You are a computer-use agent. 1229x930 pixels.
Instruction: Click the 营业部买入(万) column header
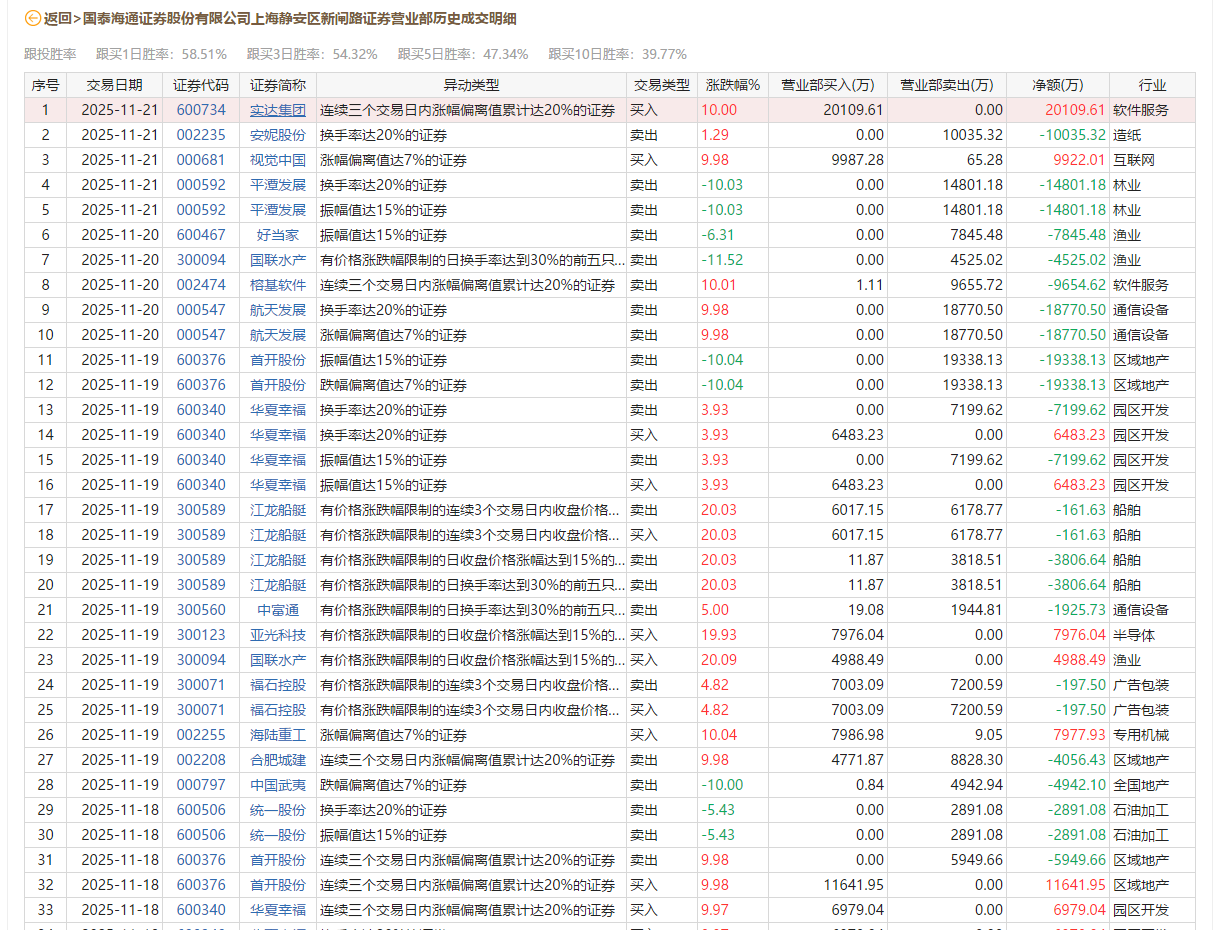(x=828, y=85)
